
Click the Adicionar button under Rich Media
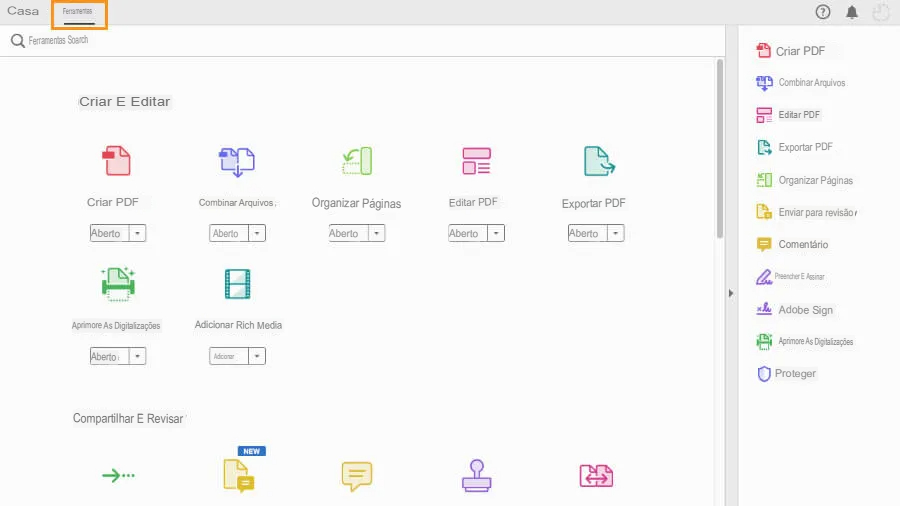point(229,356)
